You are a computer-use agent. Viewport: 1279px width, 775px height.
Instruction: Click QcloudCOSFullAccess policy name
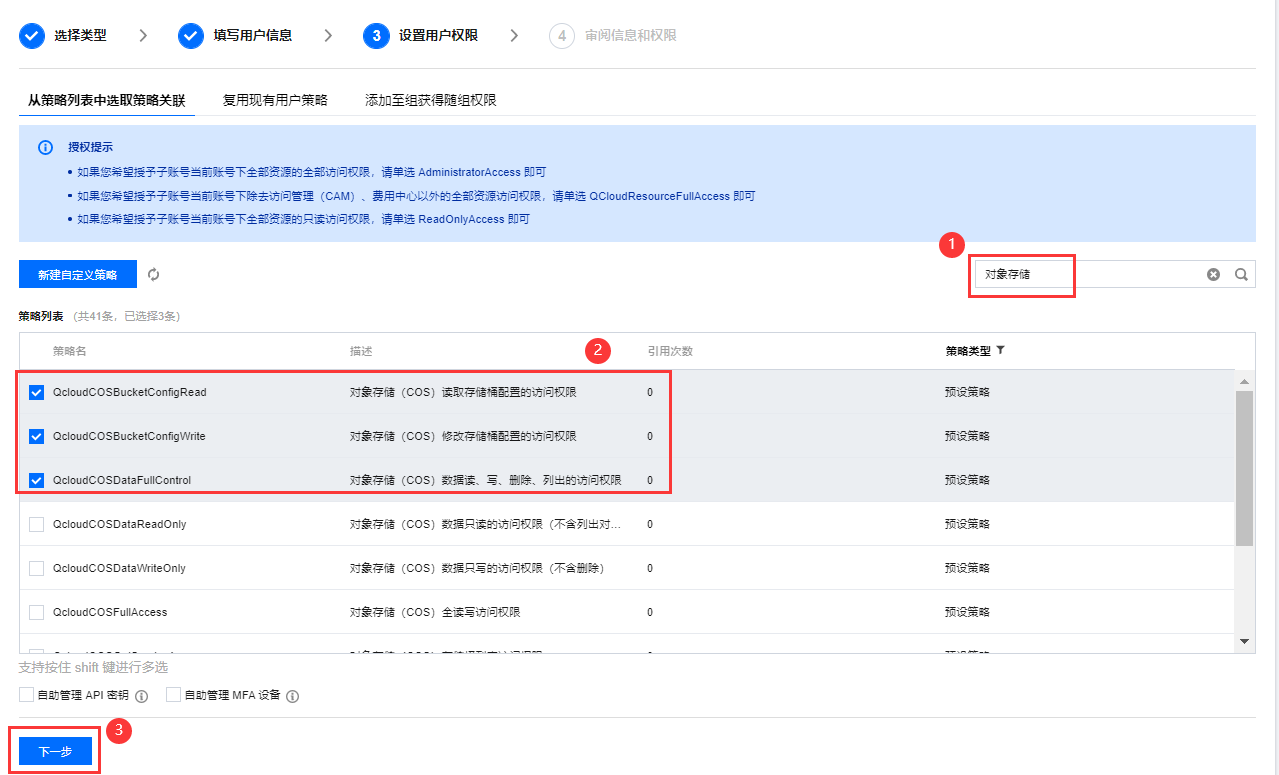pos(110,612)
